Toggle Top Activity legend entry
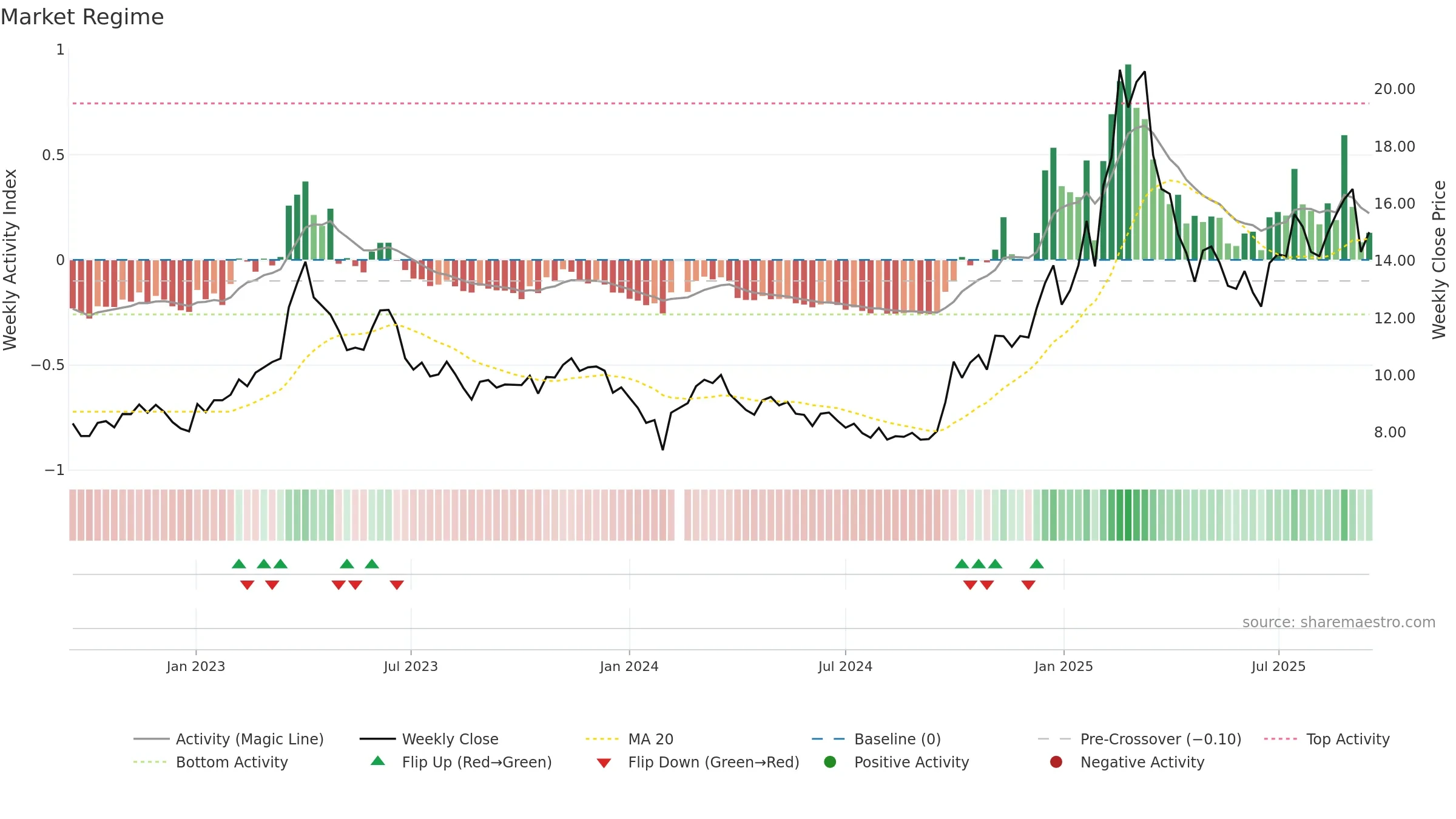Viewport: 1456px width, 819px height. (1327, 739)
